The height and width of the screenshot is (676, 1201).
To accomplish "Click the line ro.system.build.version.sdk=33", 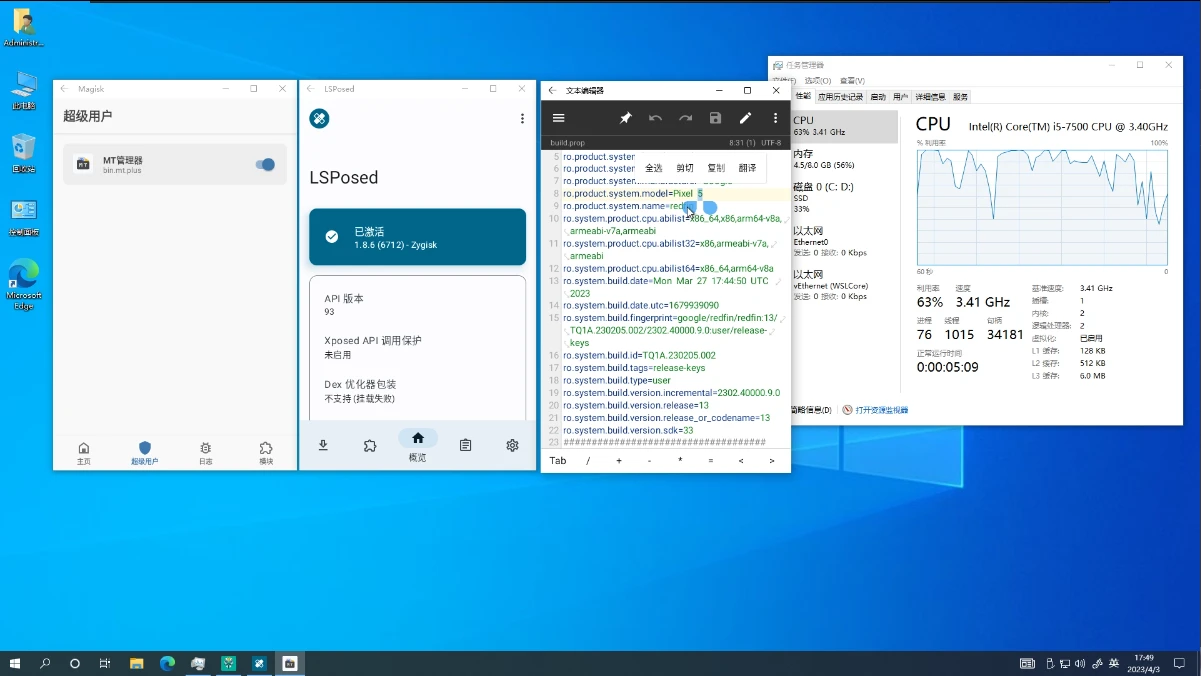I will [628, 431].
